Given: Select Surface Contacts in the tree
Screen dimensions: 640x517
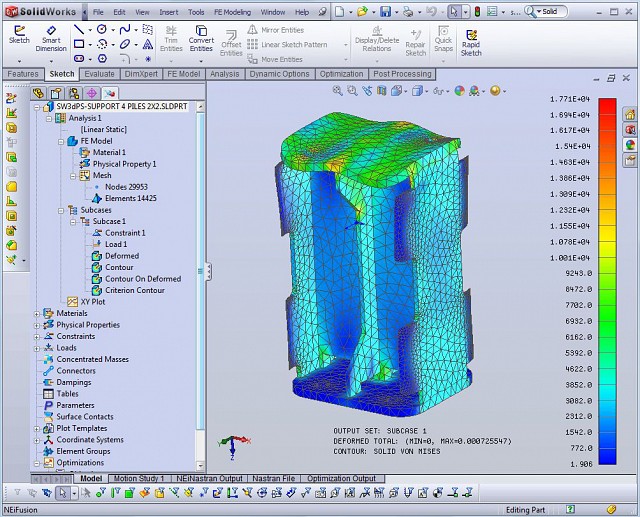Looking at the screenshot, I should (x=84, y=417).
